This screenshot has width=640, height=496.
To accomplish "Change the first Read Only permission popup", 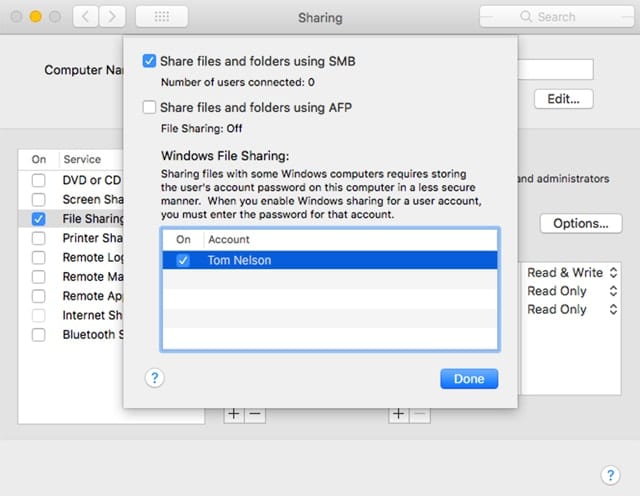I will [x=572, y=291].
